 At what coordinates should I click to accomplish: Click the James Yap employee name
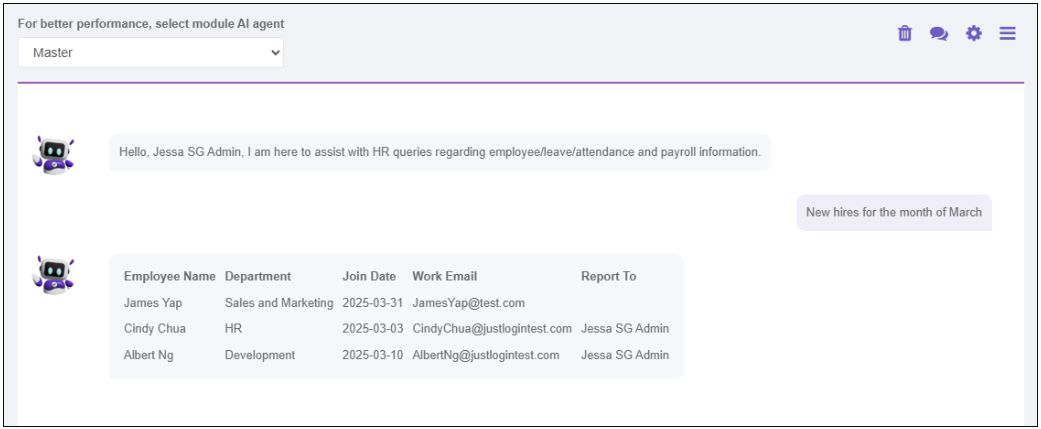(153, 302)
